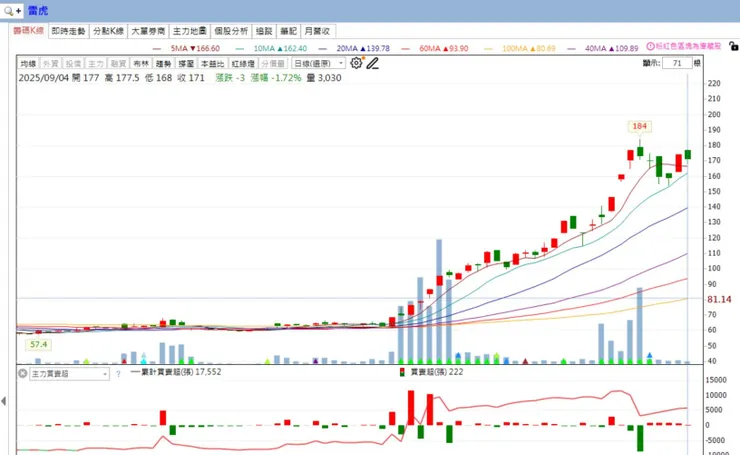Open chart settings gear icon
This screenshot has width=740, height=455.
[x=356, y=63]
